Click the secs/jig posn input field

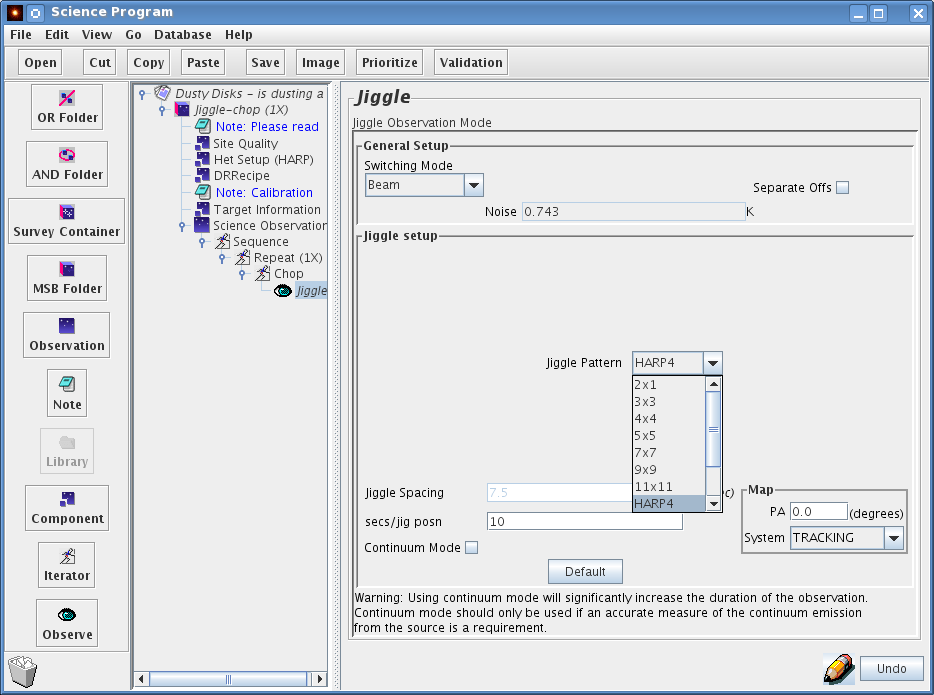click(584, 522)
